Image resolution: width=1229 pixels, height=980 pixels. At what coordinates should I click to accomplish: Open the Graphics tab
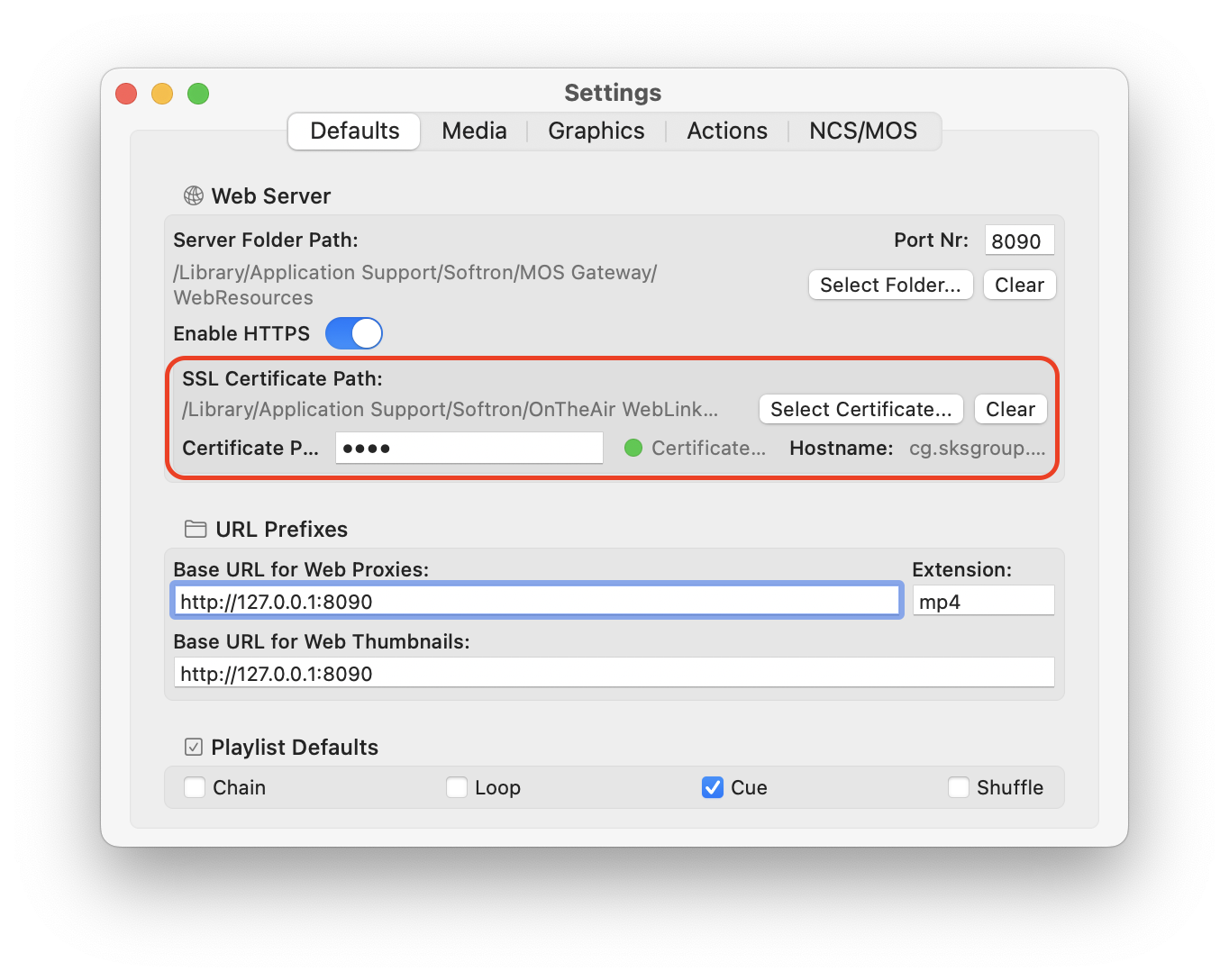tap(596, 132)
